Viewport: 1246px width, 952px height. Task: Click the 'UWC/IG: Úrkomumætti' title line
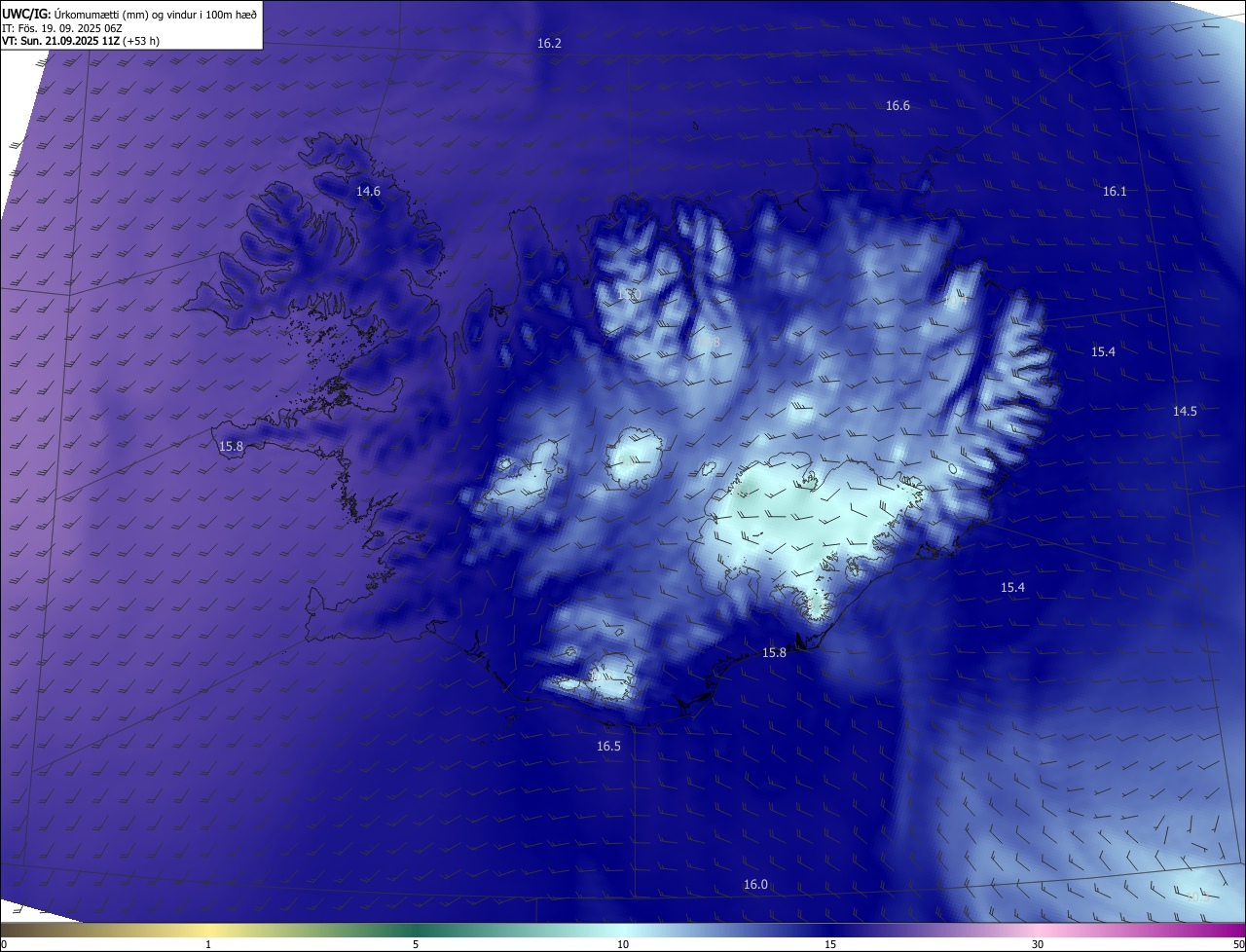coord(129,13)
